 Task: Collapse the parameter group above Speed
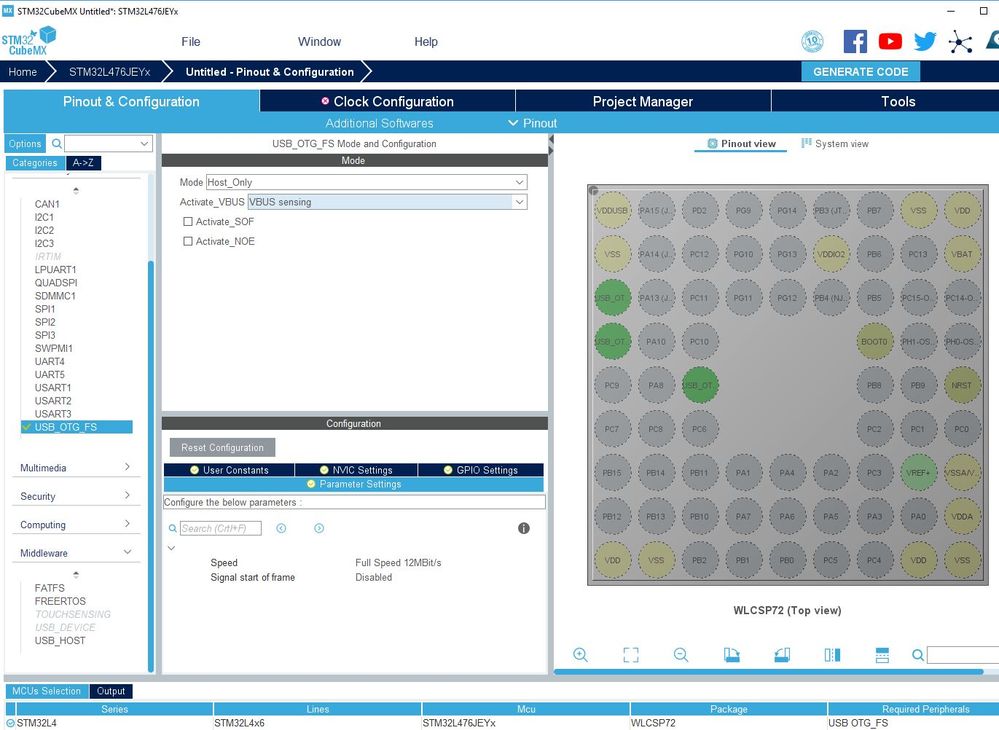click(x=171, y=548)
